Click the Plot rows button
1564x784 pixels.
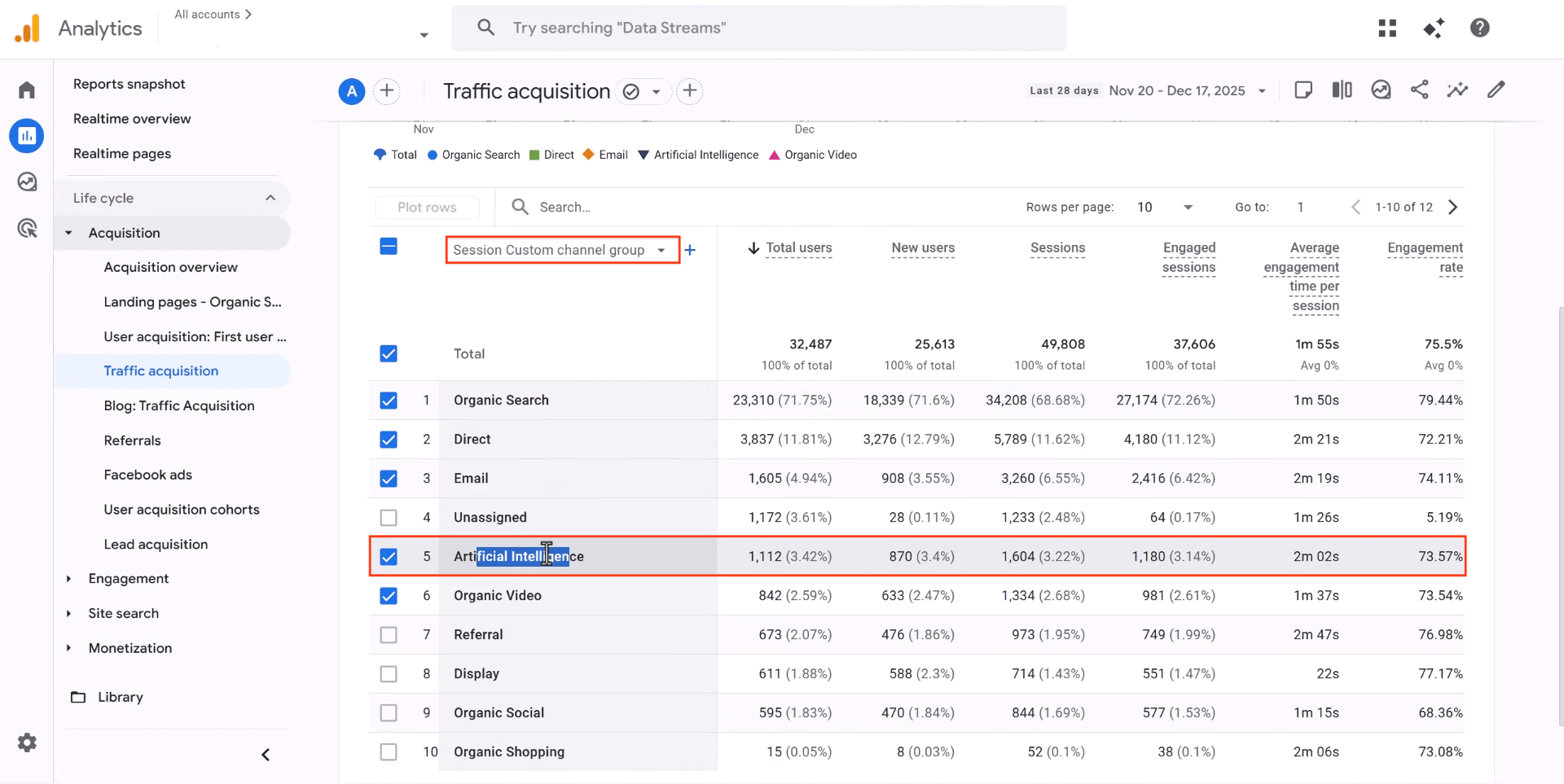[x=427, y=207]
